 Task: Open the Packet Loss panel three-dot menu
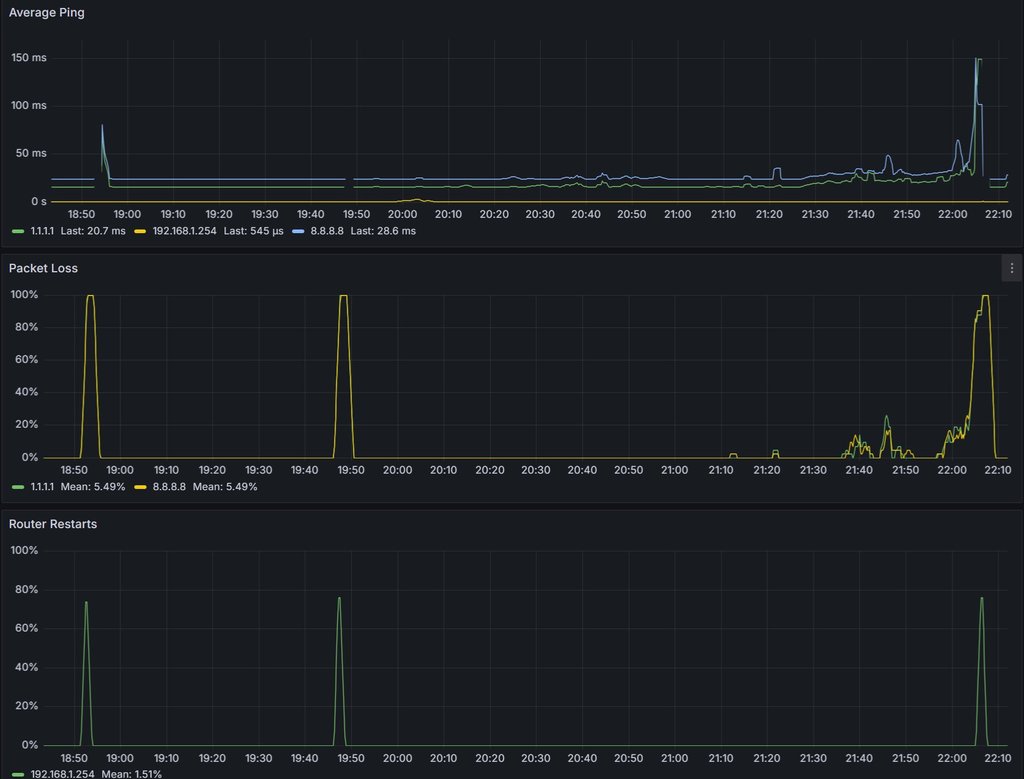[x=1012, y=268]
